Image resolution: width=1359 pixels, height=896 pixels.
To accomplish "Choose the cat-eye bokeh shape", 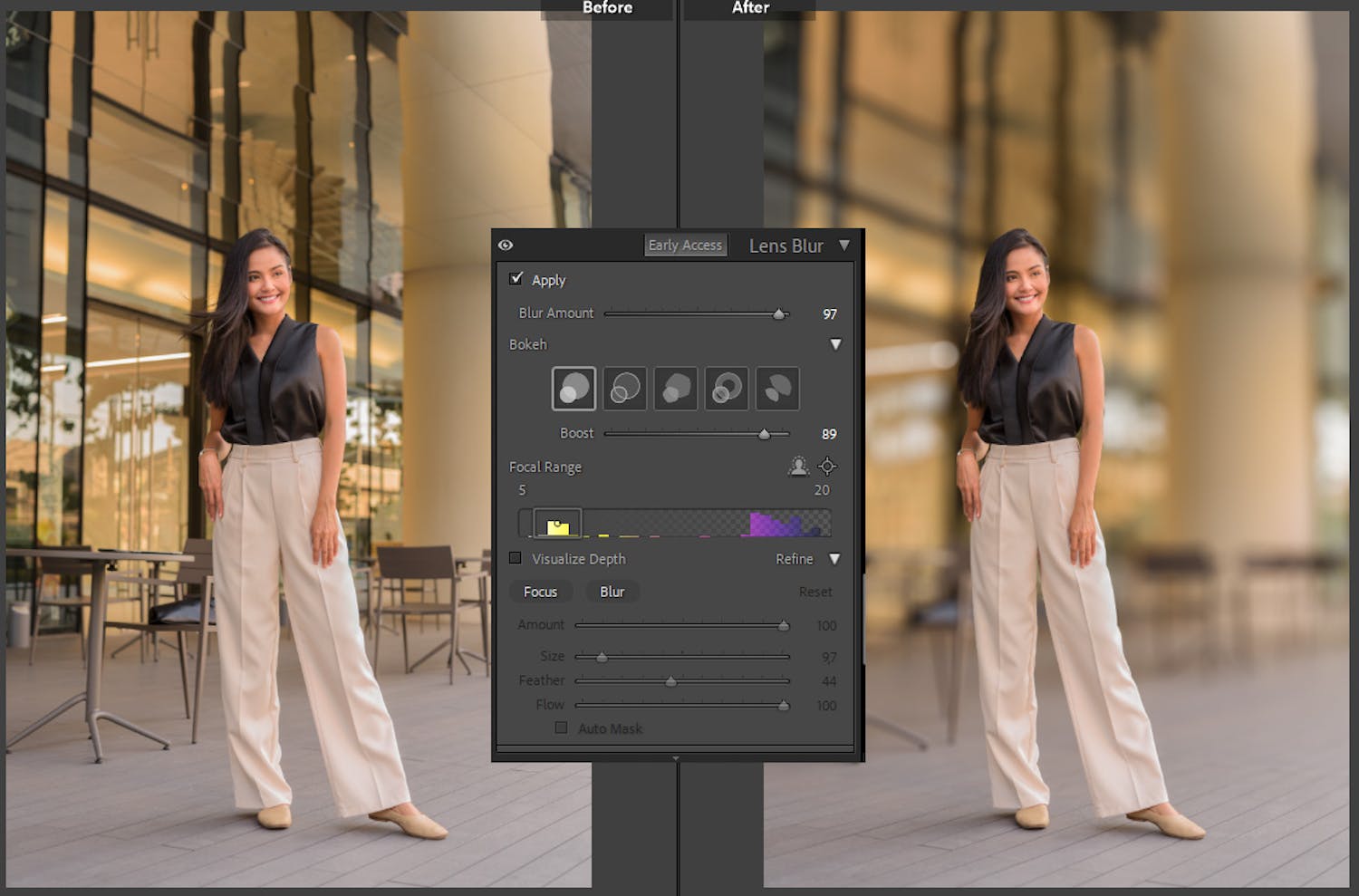I will (x=777, y=388).
